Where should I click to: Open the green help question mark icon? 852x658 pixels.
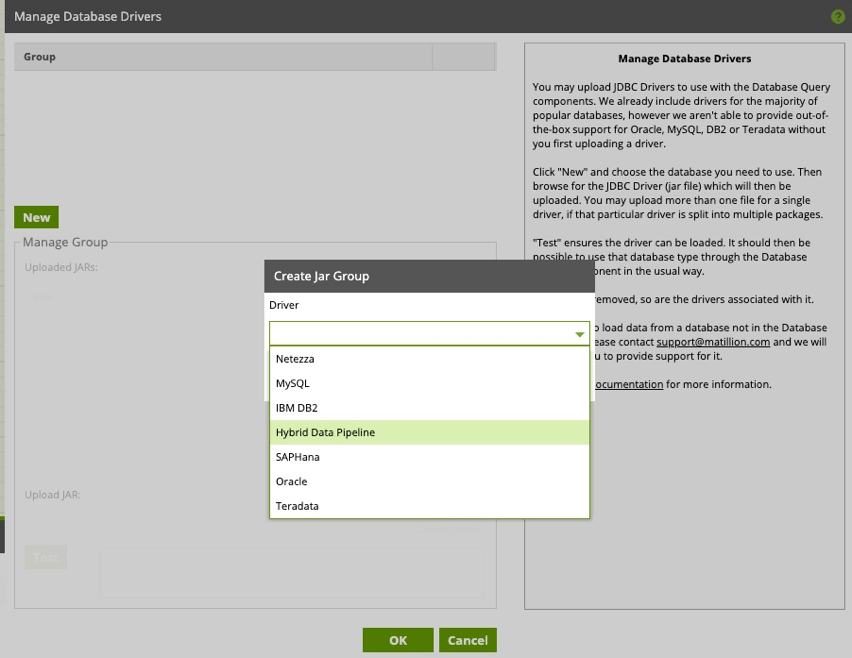click(x=838, y=17)
